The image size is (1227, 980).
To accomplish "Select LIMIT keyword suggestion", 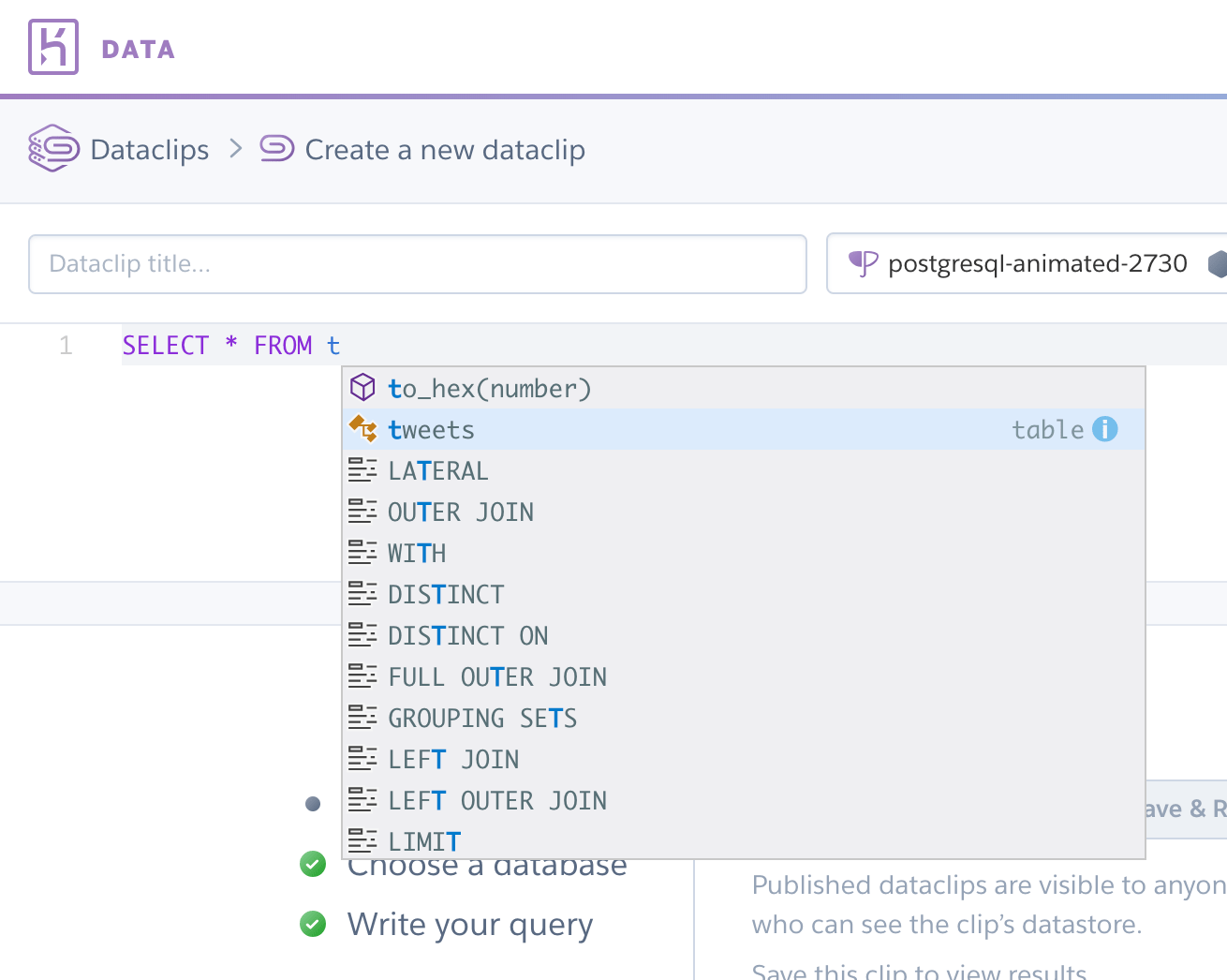I will point(744,840).
